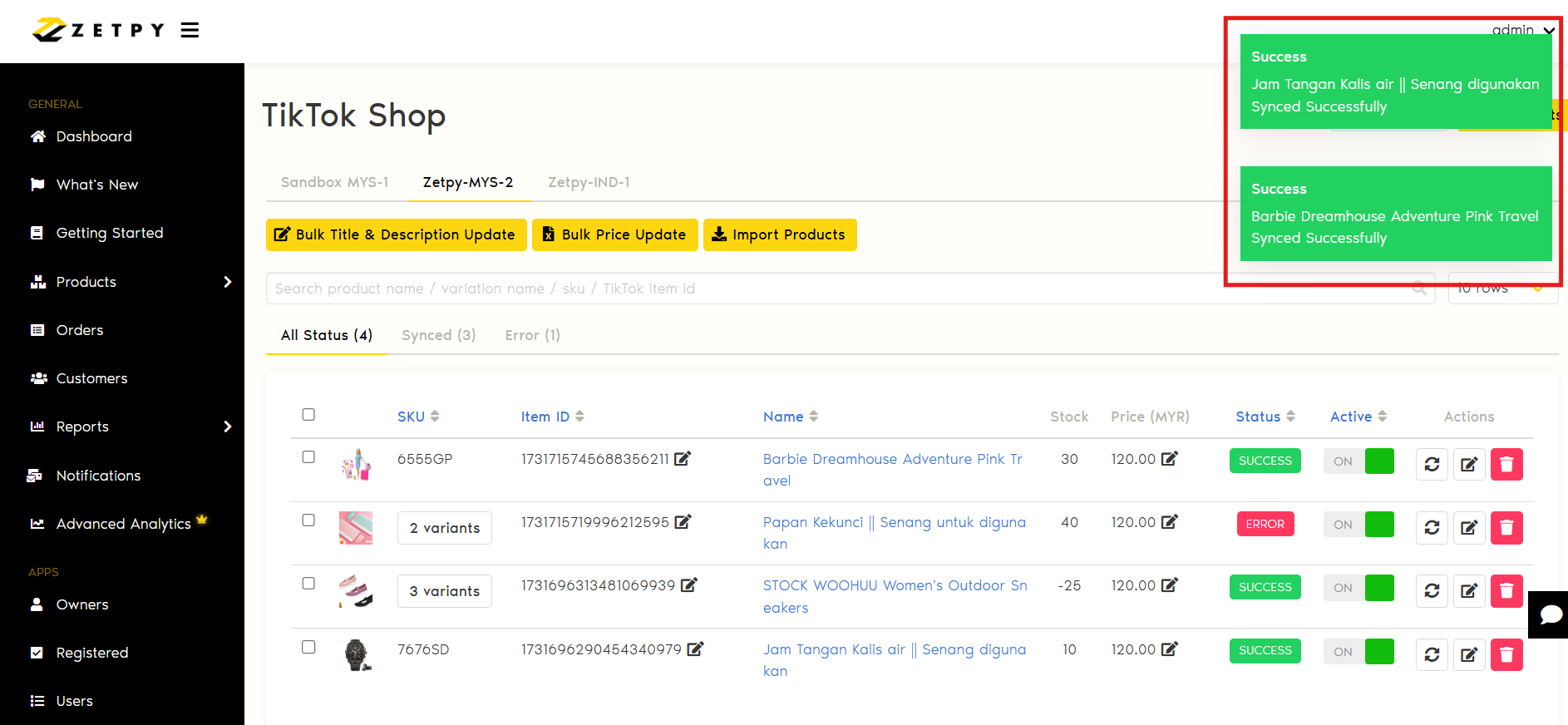Delete the Papan Kekunci product

pyautogui.click(x=1506, y=527)
